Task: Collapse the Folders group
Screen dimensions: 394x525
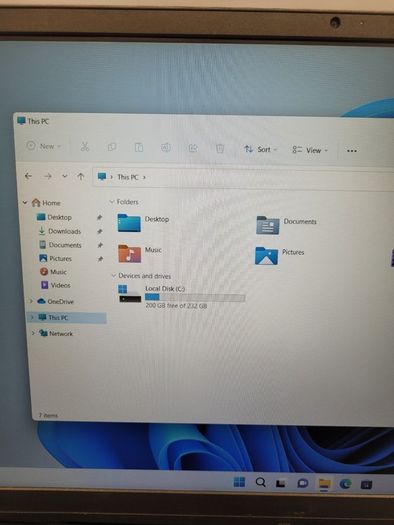Action: (112, 202)
